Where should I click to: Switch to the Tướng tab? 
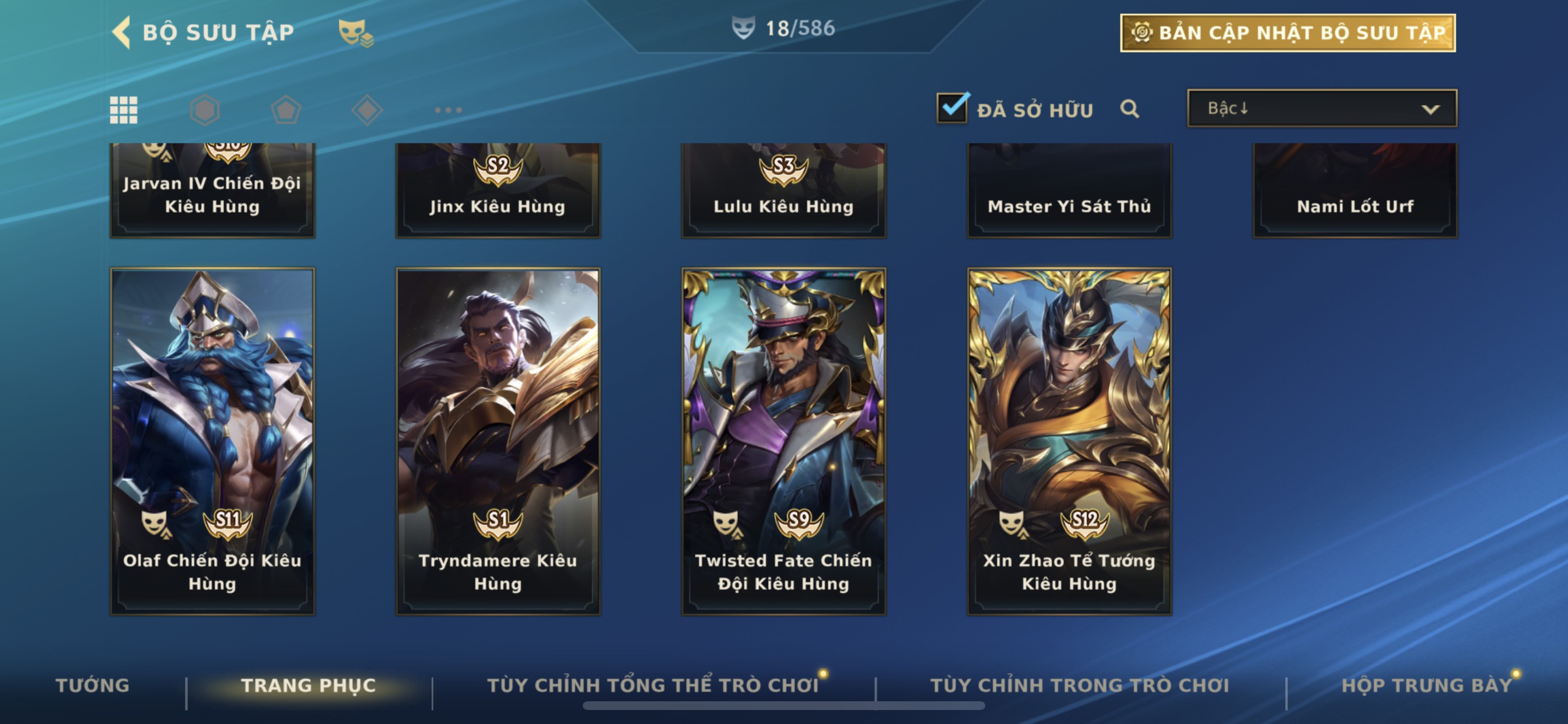pyautogui.click(x=93, y=685)
